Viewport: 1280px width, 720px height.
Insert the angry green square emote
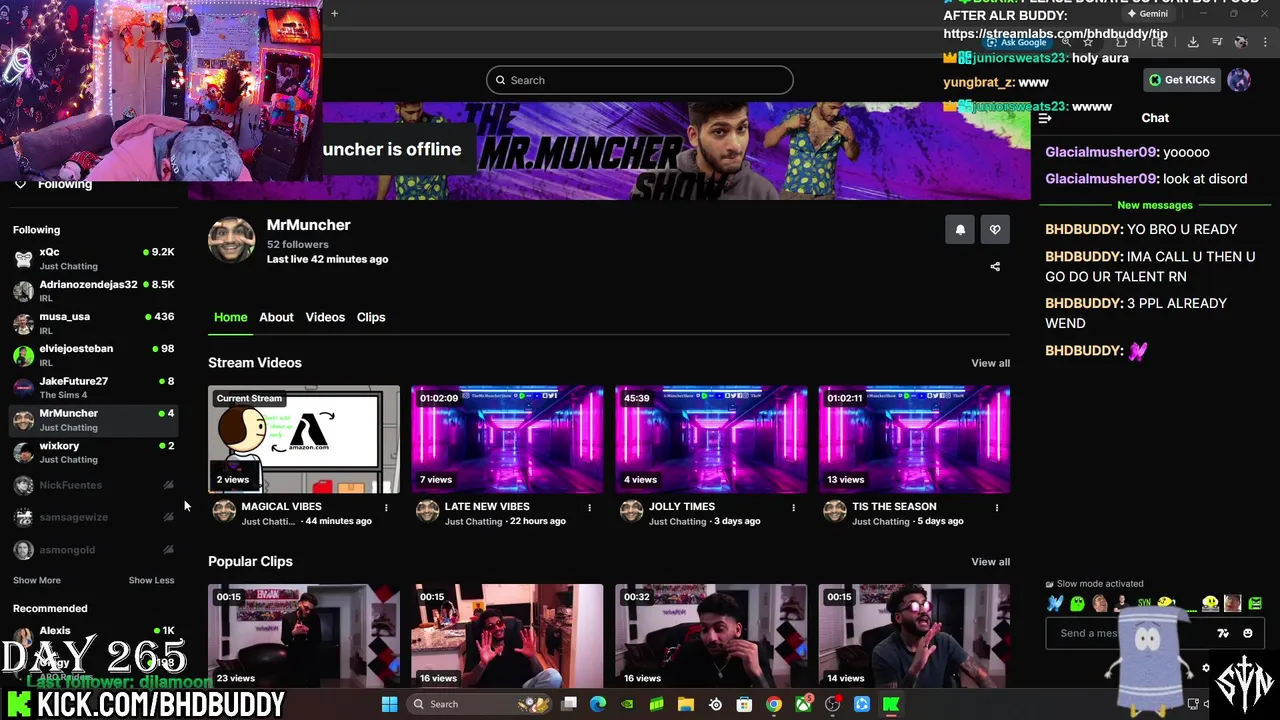(1255, 603)
